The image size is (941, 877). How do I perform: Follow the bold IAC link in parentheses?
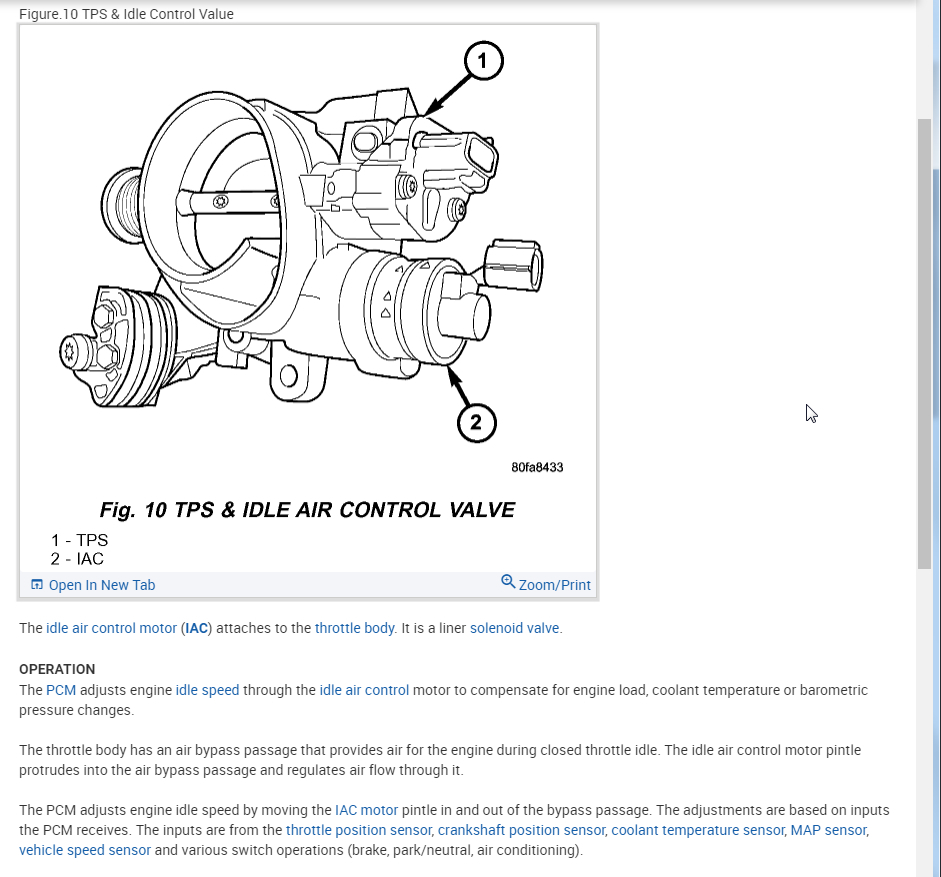click(197, 628)
